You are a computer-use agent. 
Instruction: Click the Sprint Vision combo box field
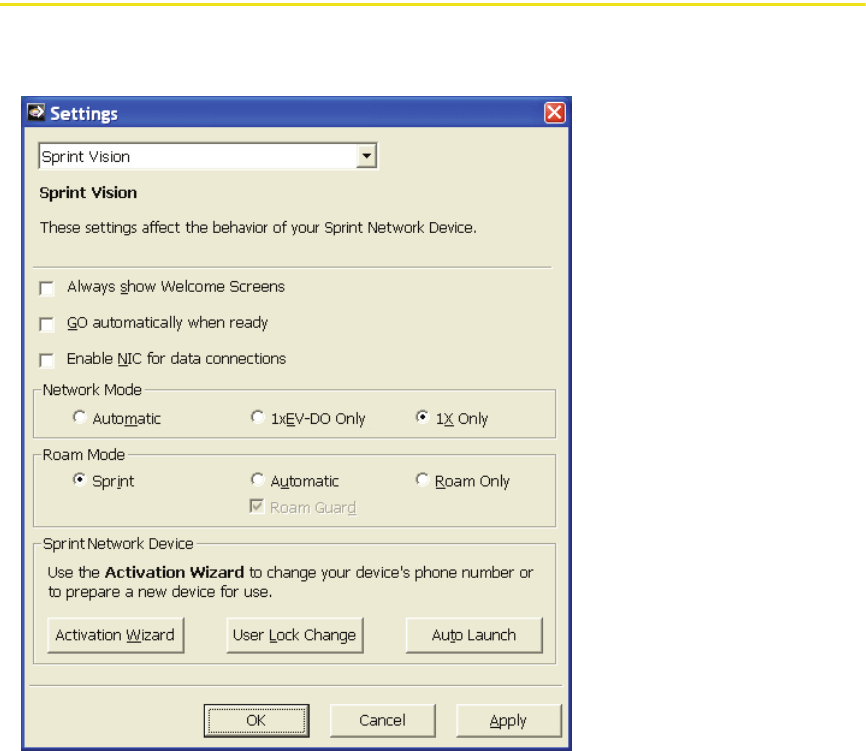point(208,156)
